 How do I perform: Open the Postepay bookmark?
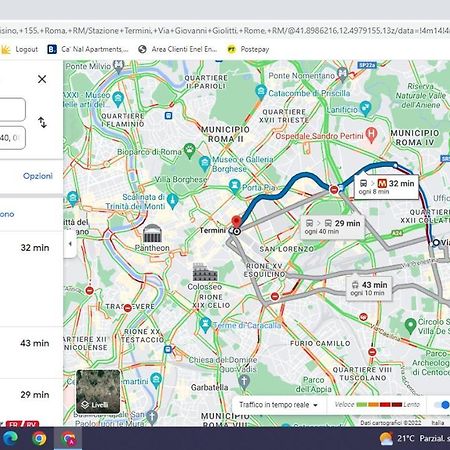click(248, 49)
